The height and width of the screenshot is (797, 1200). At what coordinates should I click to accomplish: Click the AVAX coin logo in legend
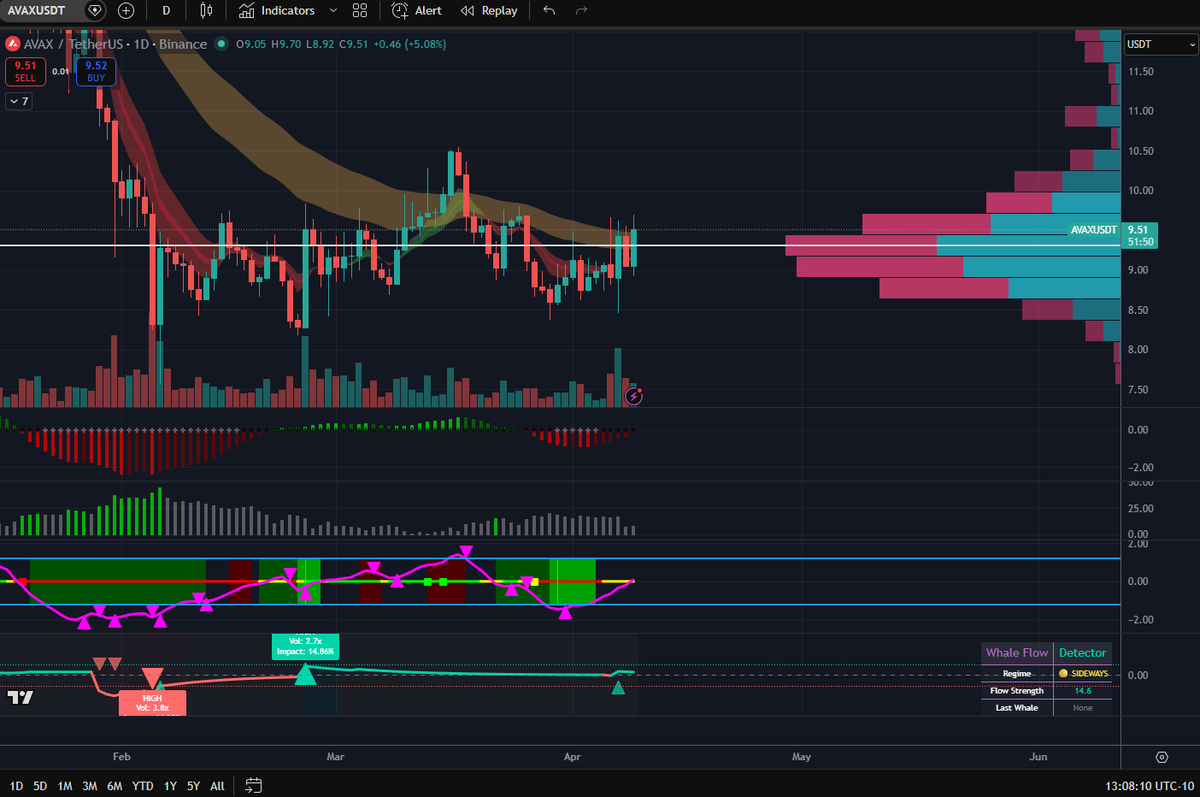point(13,44)
